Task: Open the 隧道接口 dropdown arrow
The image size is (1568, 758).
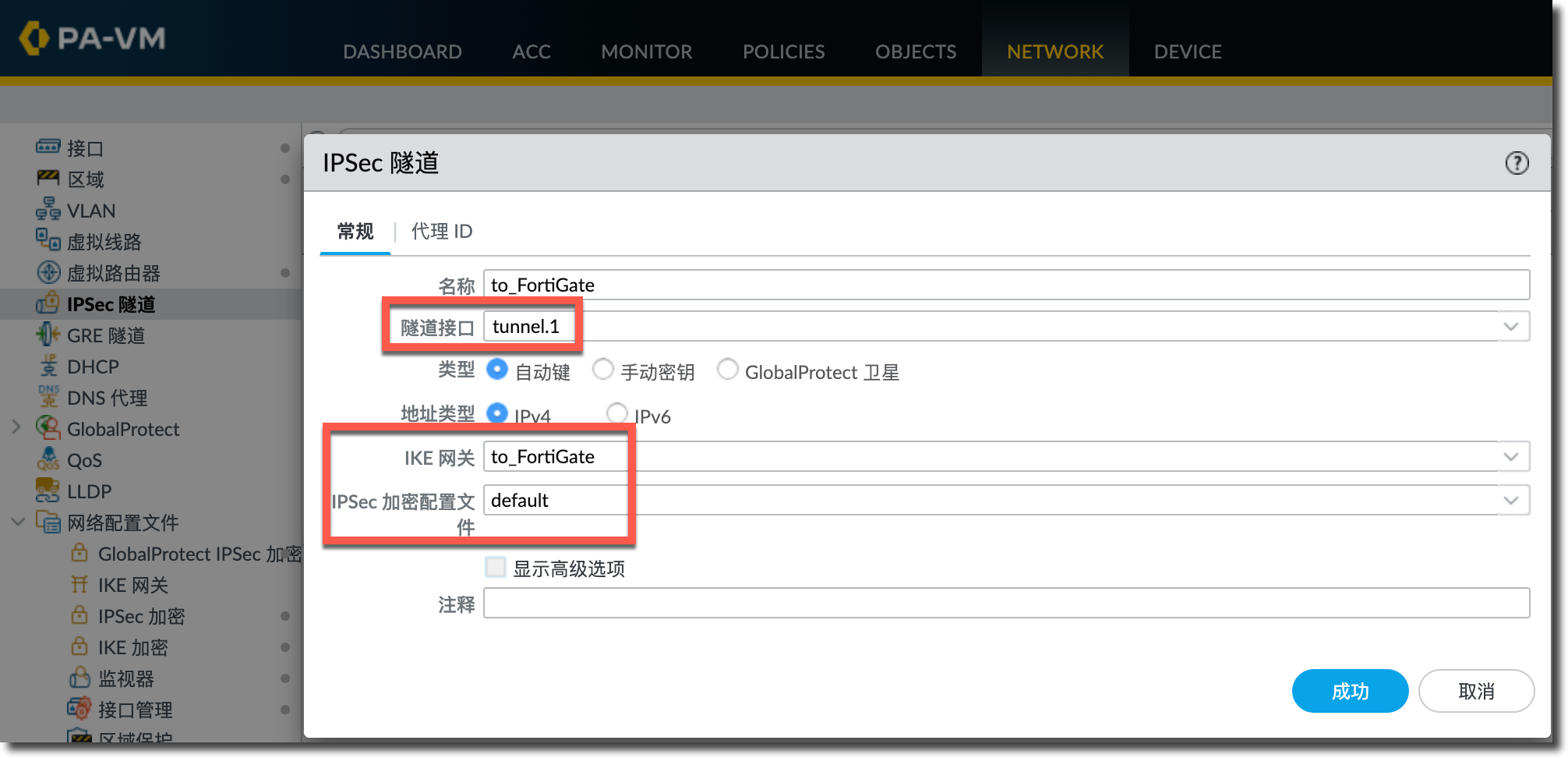Action: 1510,327
